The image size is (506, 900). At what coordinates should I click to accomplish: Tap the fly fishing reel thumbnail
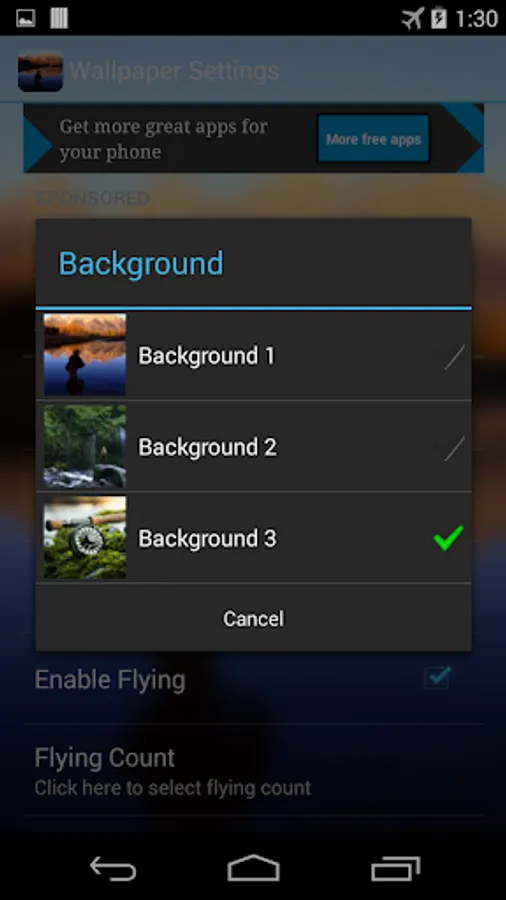pos(85,537)
